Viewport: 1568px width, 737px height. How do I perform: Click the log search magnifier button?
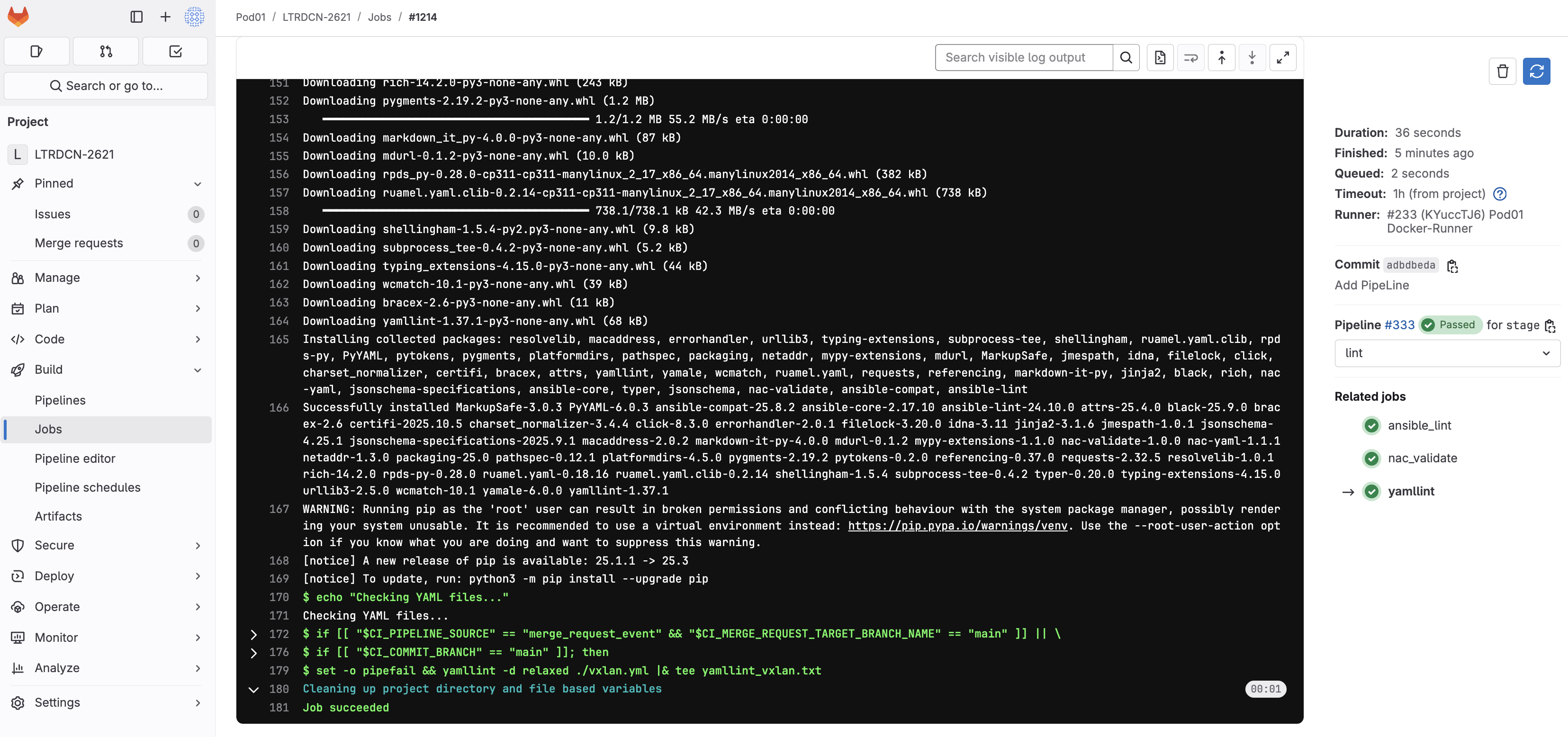[x=1126, y=58]
